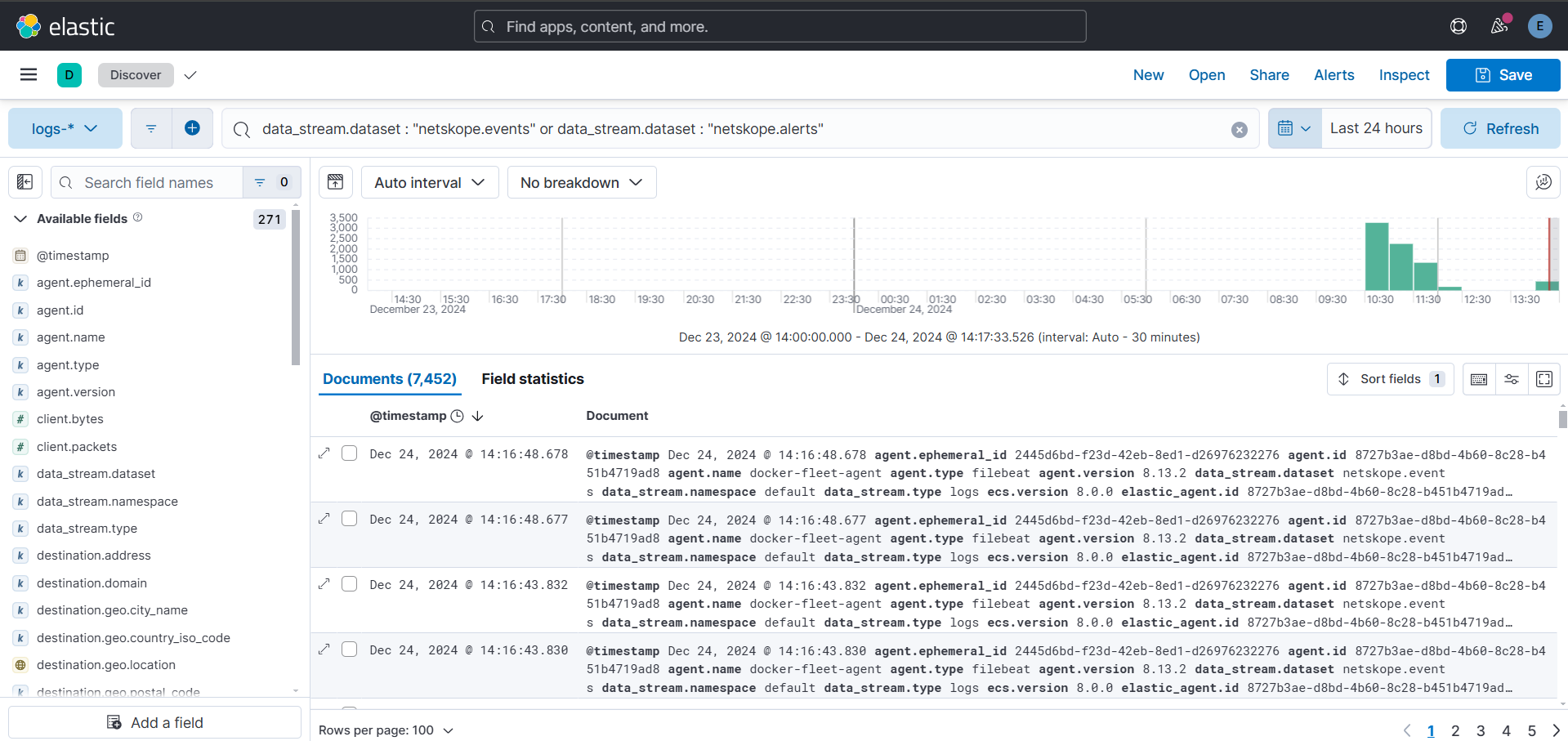Focus the Search field names input

tap(147, 182)
